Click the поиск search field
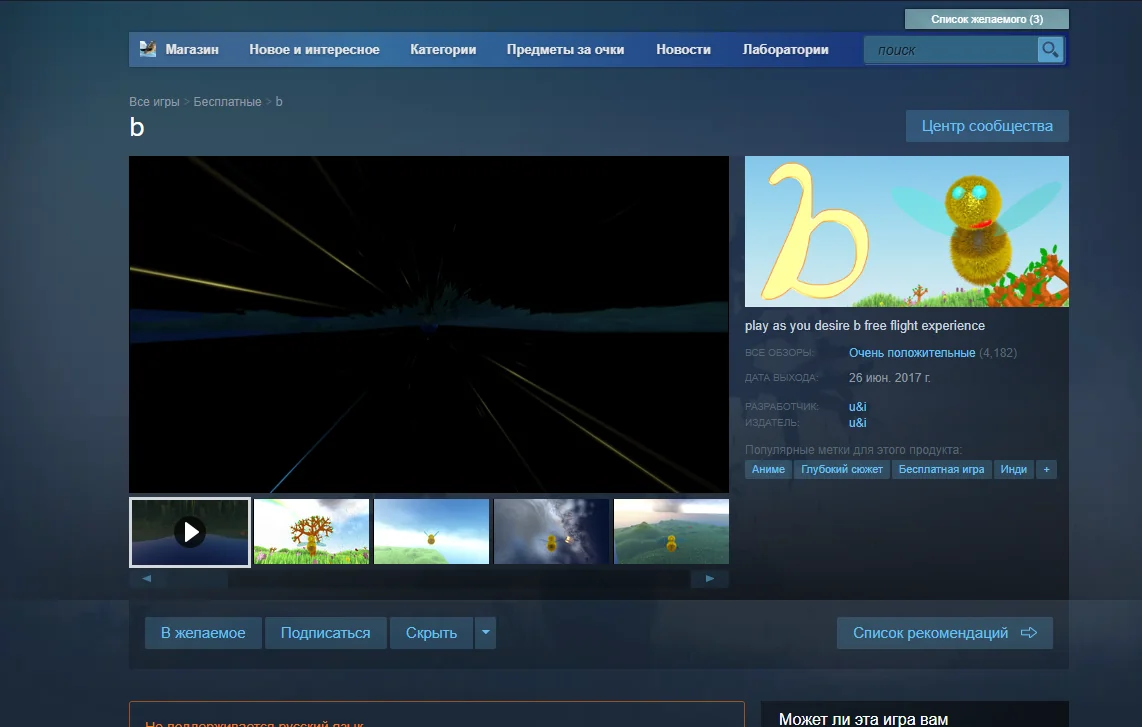 950,50
